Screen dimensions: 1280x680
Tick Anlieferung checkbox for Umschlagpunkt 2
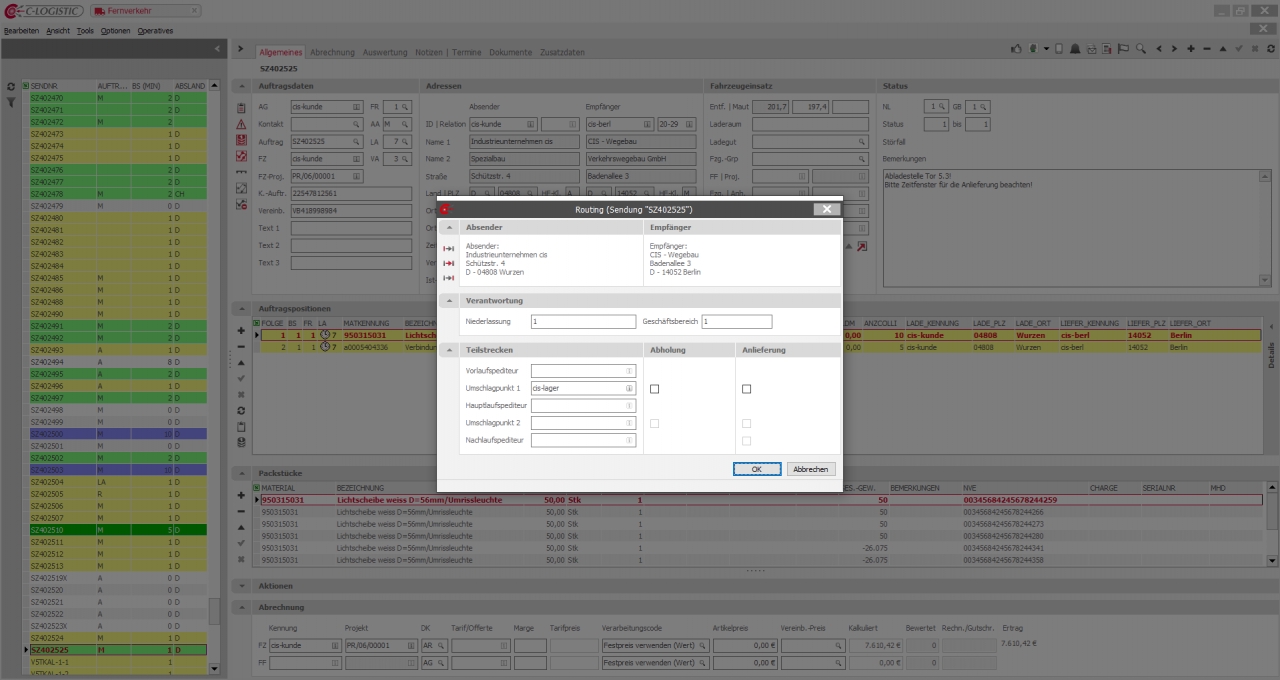[746, 423]
